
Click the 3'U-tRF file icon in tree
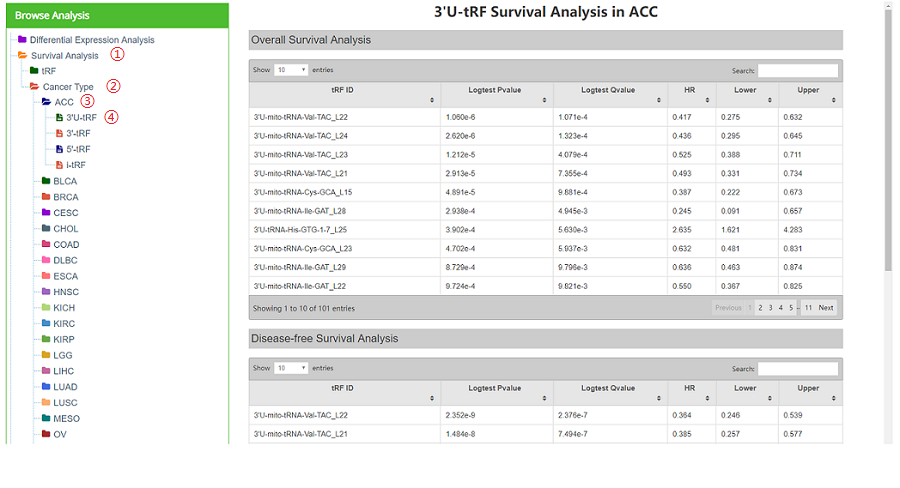coord(58,118)
